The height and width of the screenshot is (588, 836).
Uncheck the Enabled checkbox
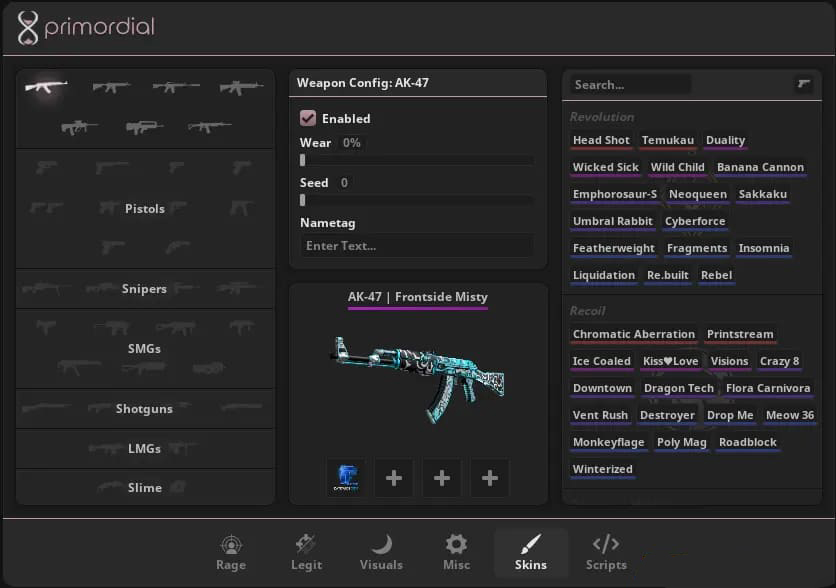pos(308,118)
